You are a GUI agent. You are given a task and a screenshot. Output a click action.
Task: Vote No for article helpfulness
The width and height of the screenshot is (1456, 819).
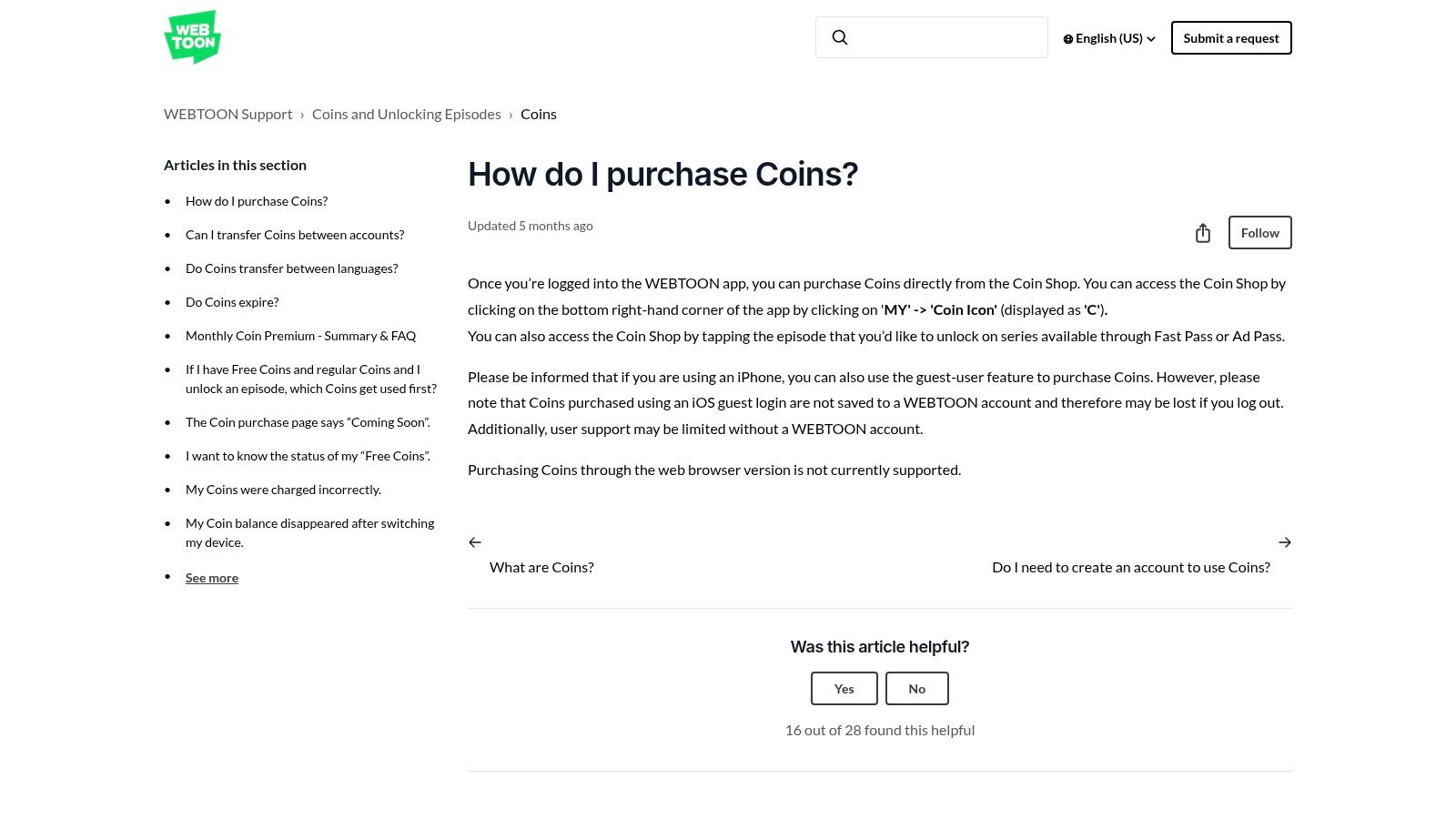pyautogui.click(x=916, y=689)
